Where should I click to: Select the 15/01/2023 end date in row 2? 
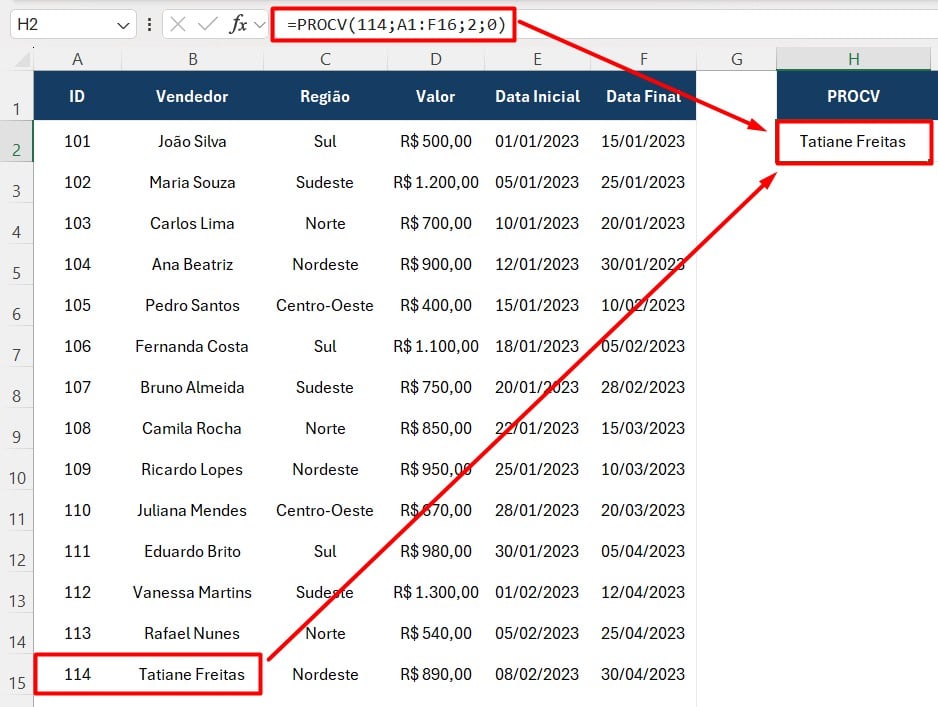pos(643,142)
